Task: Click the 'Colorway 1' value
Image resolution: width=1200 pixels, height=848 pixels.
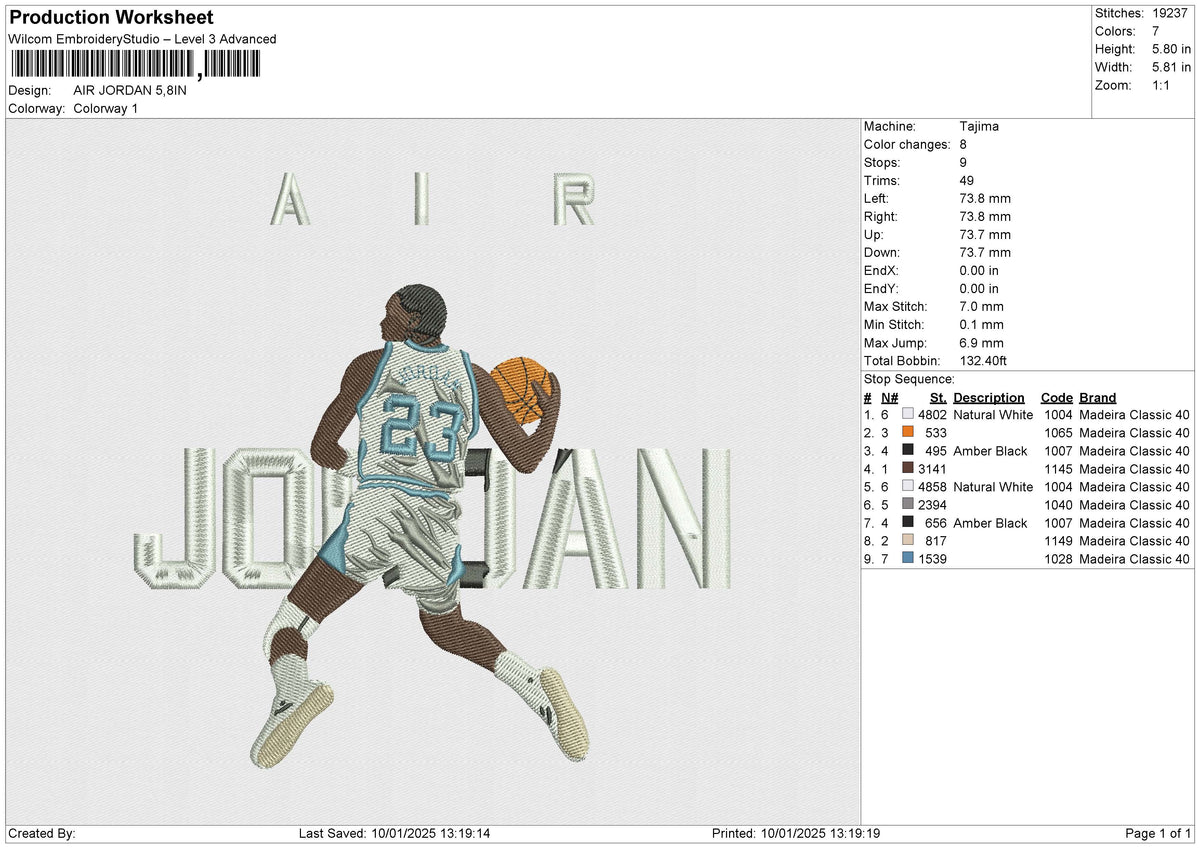Action: click(x=106, y=108)
